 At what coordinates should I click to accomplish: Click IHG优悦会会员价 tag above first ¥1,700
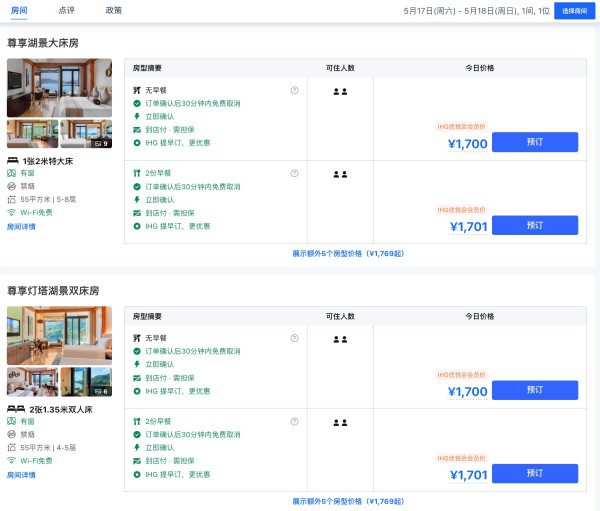tap(461, 127)
